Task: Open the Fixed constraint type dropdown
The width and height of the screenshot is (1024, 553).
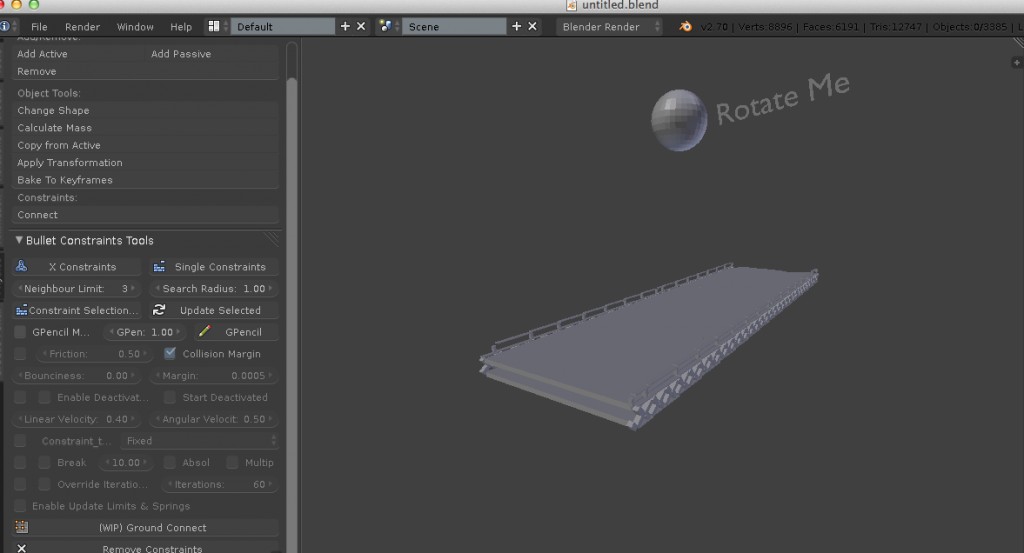Action: 200,441
